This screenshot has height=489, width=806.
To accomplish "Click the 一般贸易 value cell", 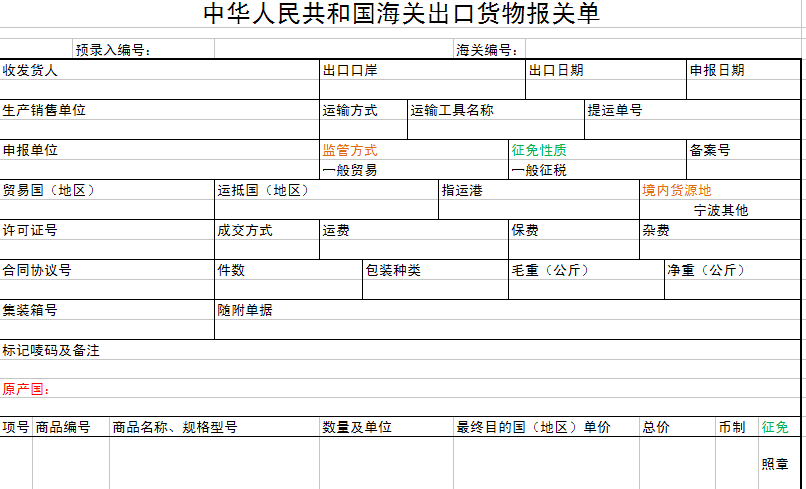I will click(414, 170).
